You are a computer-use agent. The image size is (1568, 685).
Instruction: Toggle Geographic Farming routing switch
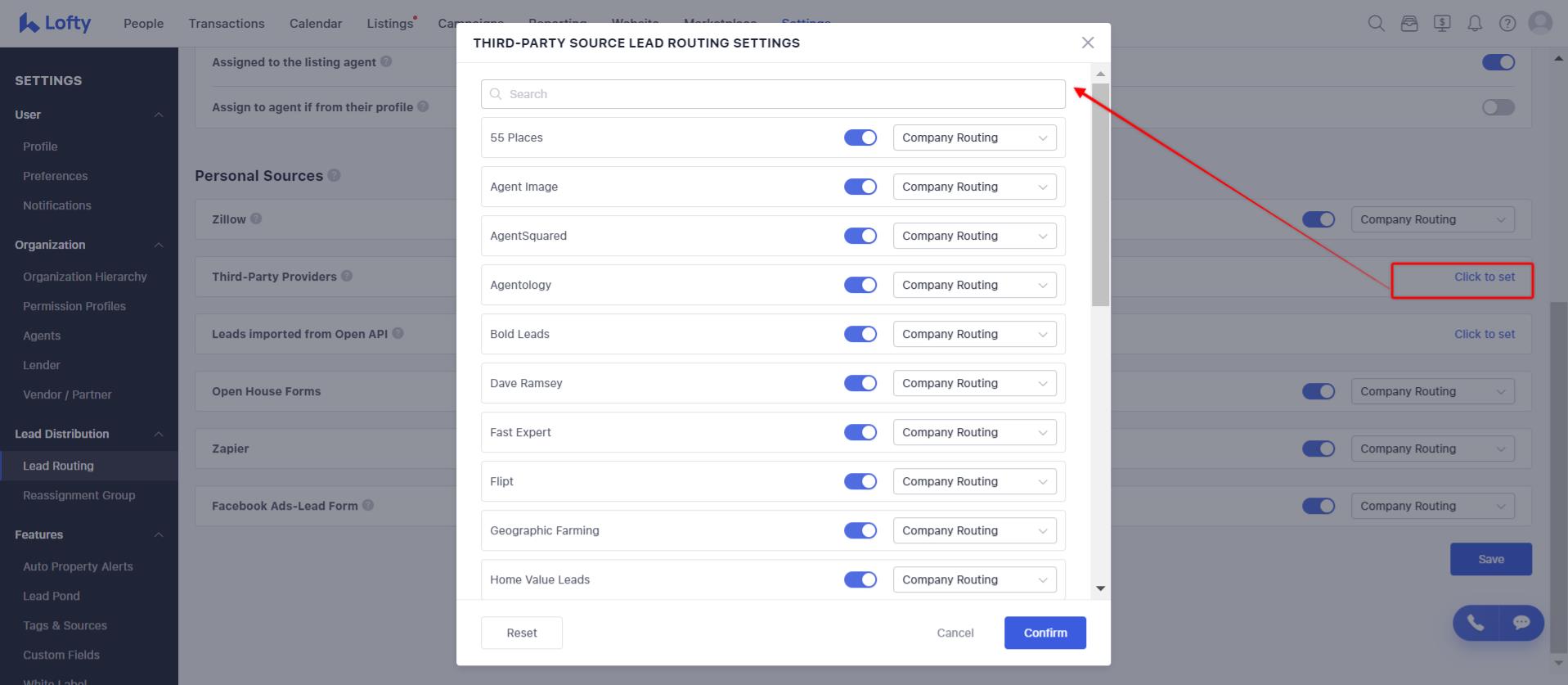pyautogui.click(x=860, y=530)
